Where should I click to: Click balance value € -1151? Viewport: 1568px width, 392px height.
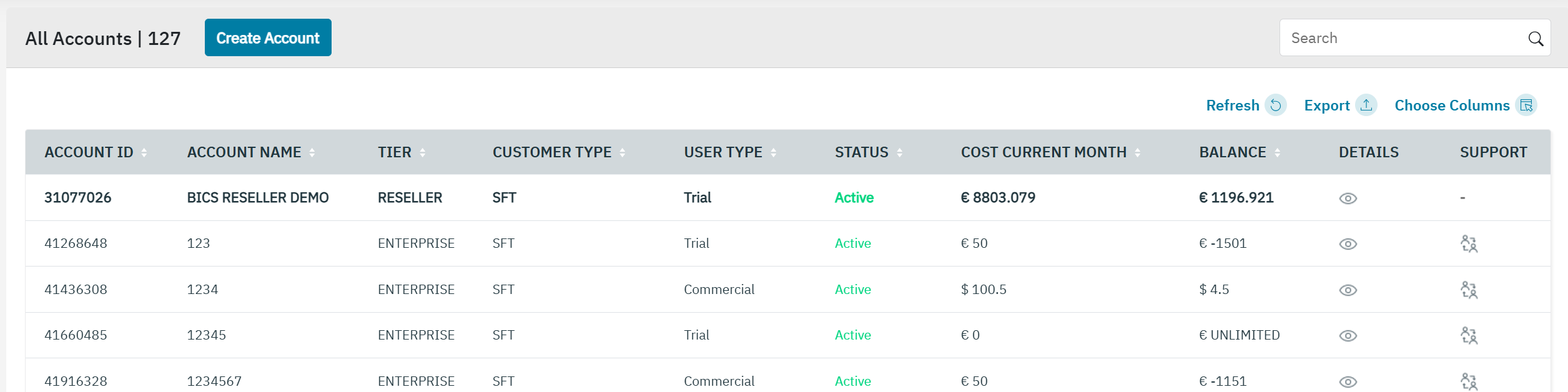pyautogui.click(x=1223, y=381)
